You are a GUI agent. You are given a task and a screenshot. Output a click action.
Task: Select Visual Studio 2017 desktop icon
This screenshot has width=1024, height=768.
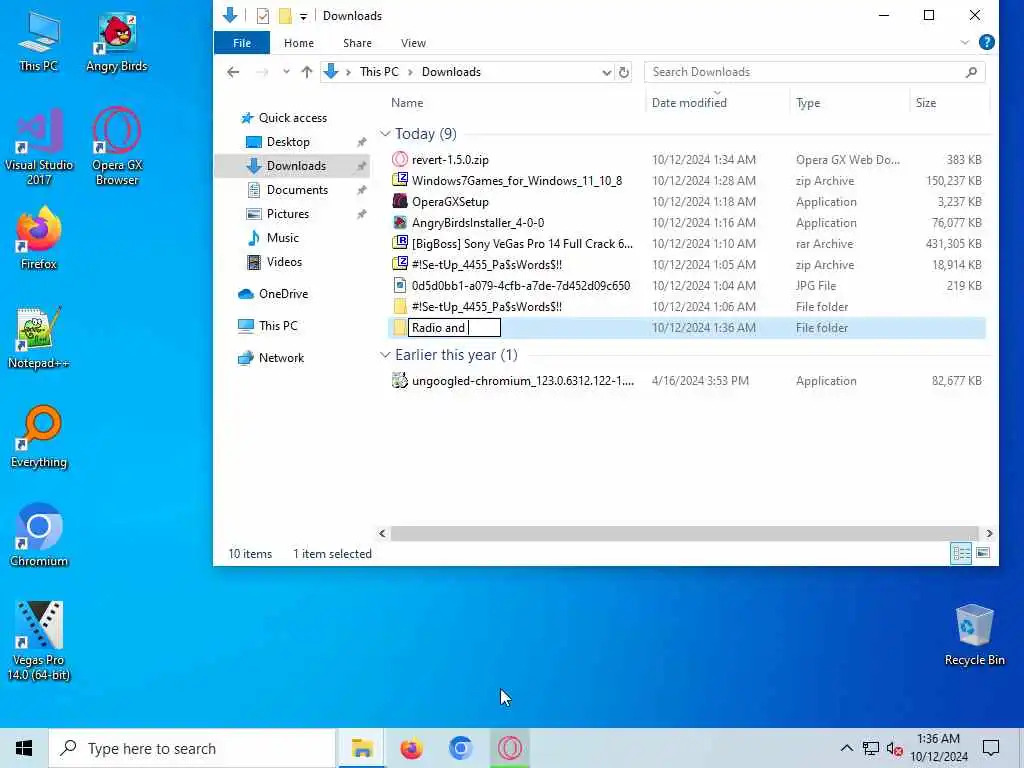[x=39, y=146]
